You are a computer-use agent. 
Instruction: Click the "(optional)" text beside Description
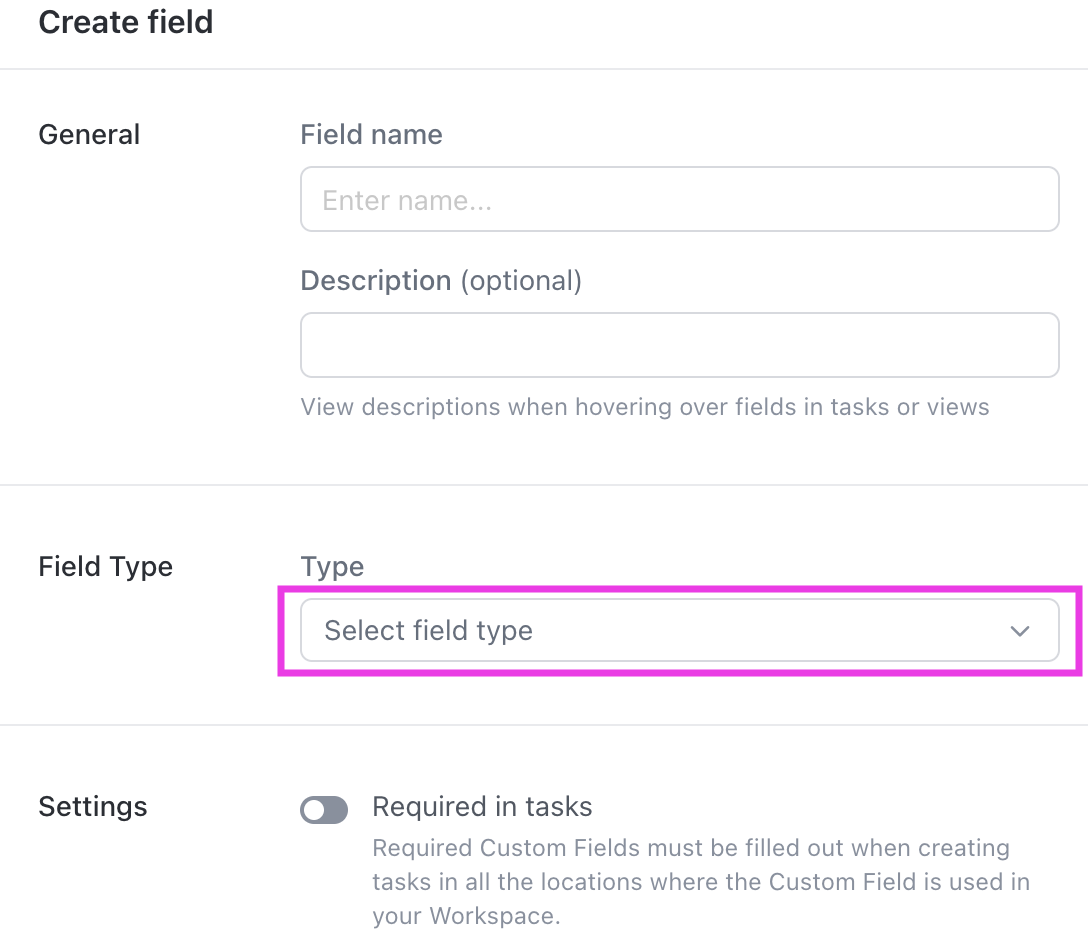(x=521, y=281)
